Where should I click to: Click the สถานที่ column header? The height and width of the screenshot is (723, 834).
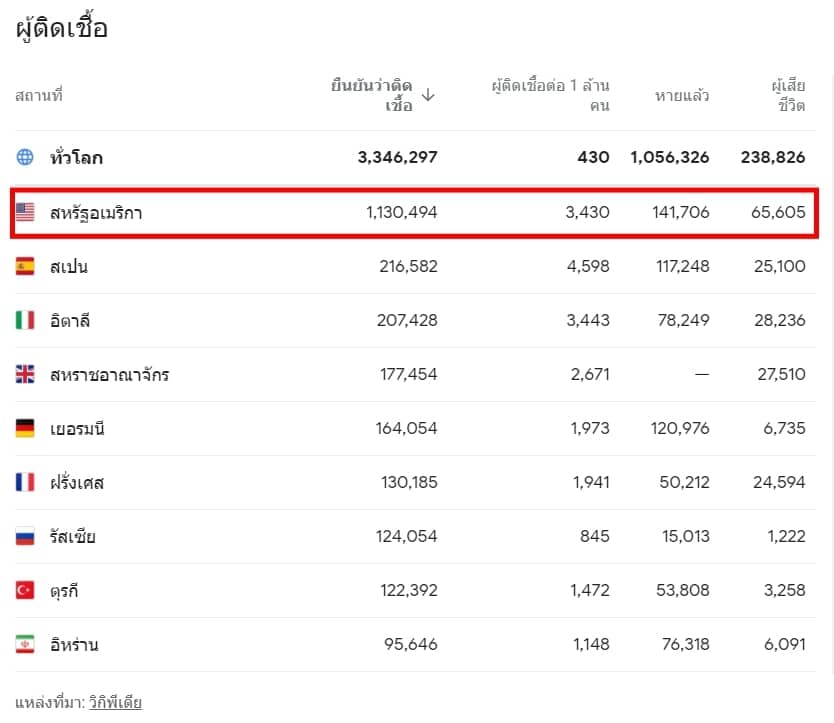[x=39, y=96]
